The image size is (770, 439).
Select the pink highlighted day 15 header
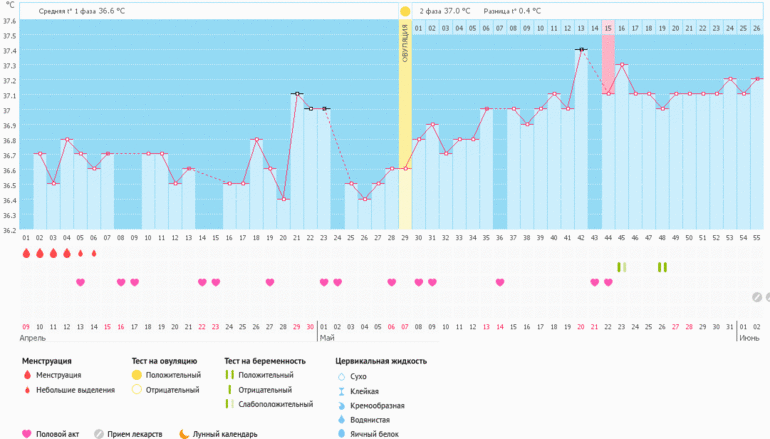pos(608,28)
